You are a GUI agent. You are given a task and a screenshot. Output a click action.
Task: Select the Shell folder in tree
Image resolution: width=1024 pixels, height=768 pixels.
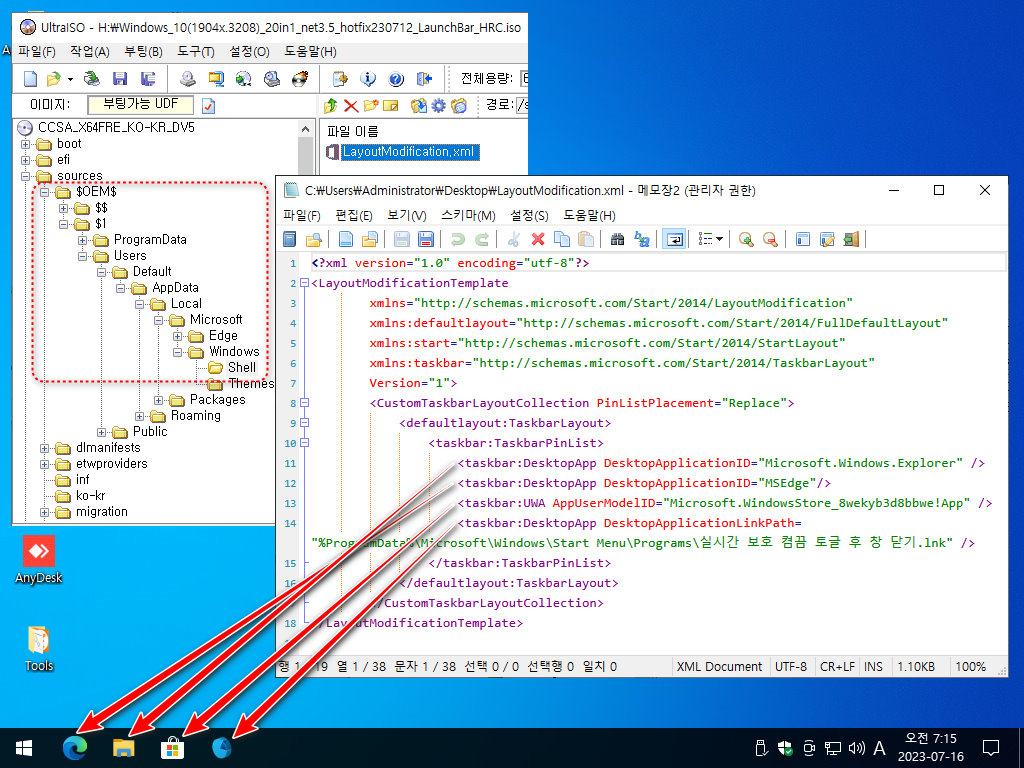[242, 368]
